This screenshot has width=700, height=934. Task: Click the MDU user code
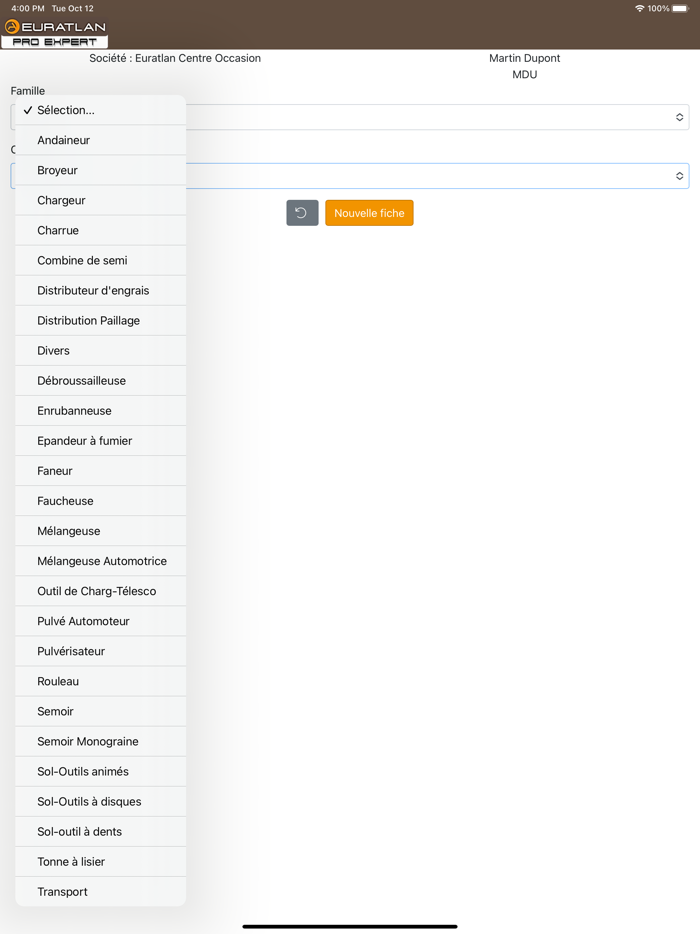pyautogui.click(x=524, y=74)
